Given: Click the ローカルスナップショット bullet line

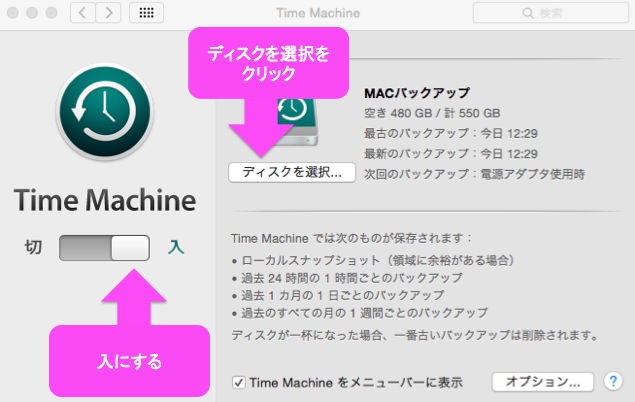Looking at the screenshot, I should click(373, 260).
